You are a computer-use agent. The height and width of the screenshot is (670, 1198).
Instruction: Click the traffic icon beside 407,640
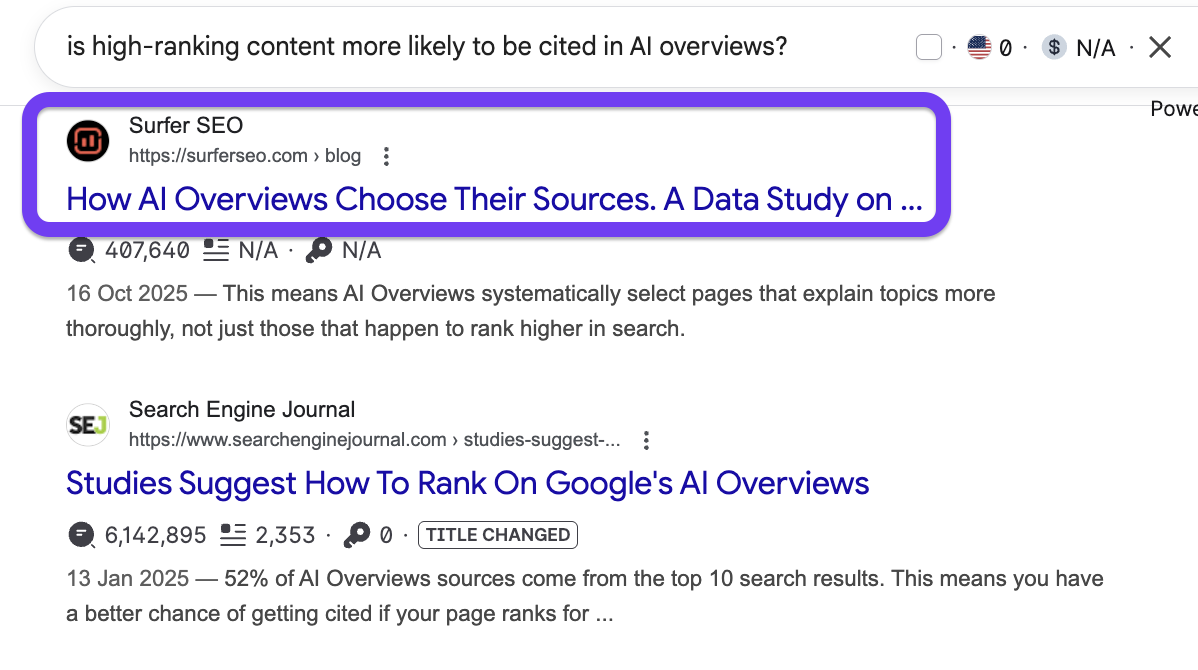pos(82,250)
